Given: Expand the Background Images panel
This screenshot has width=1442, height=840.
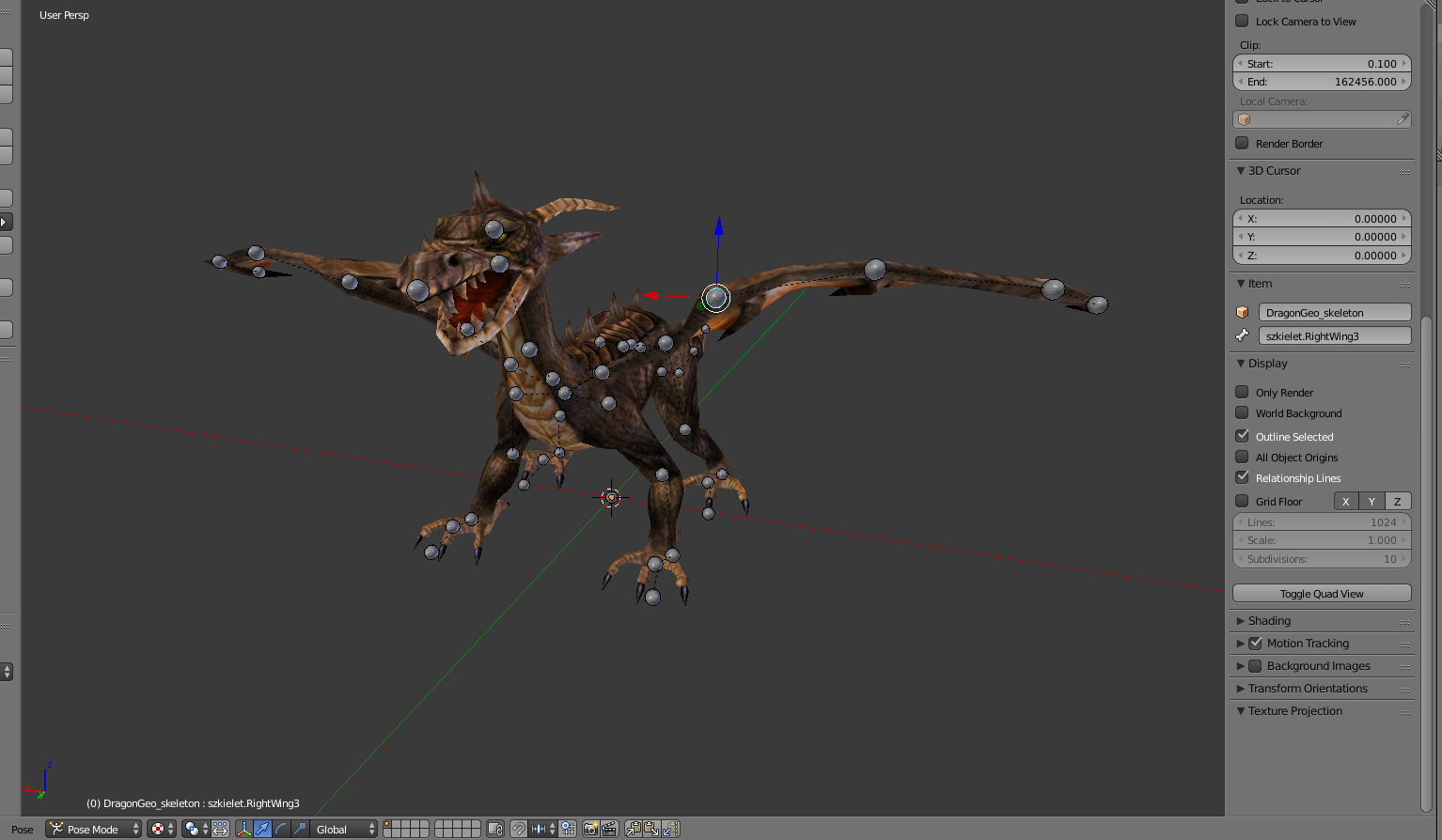Looking at the screenshot, I should (x=1241, y=665).
